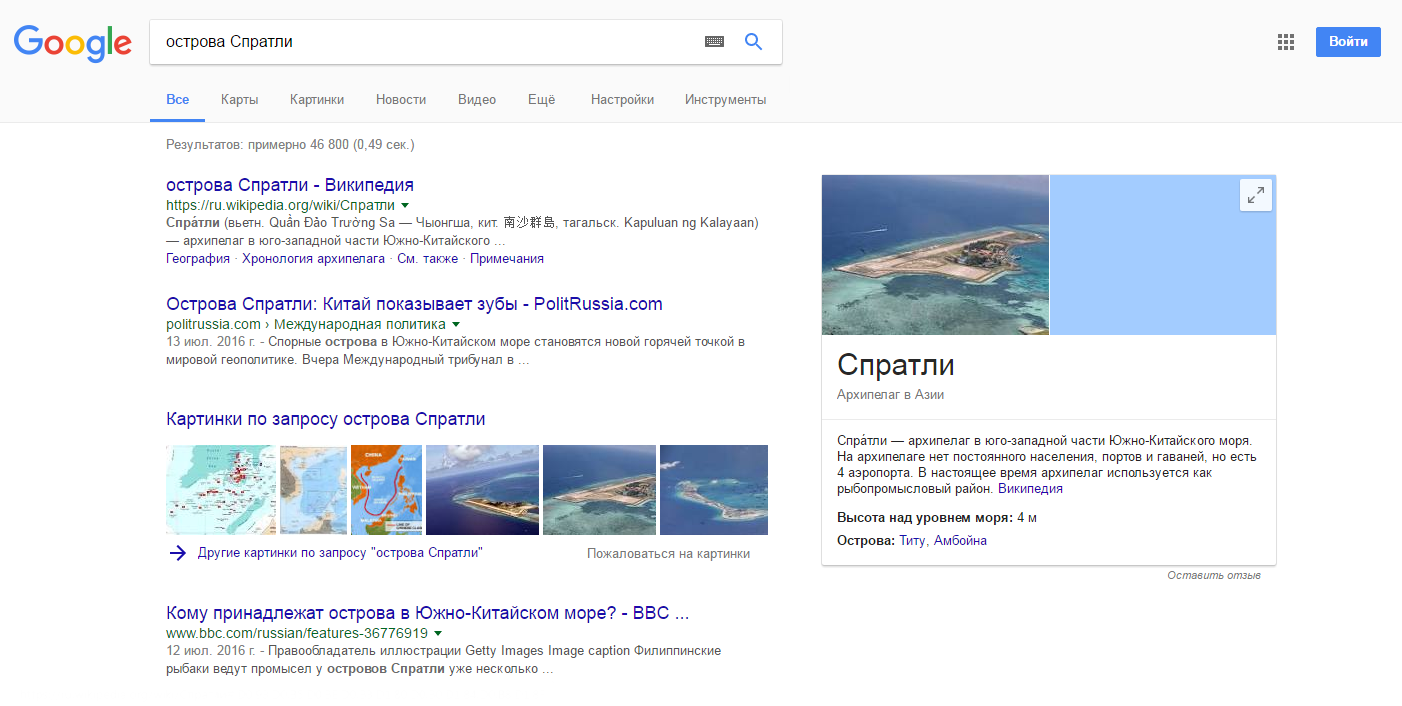Open the Настройки menu
This screenshot has height=706, width=1402.
point(622,100)
